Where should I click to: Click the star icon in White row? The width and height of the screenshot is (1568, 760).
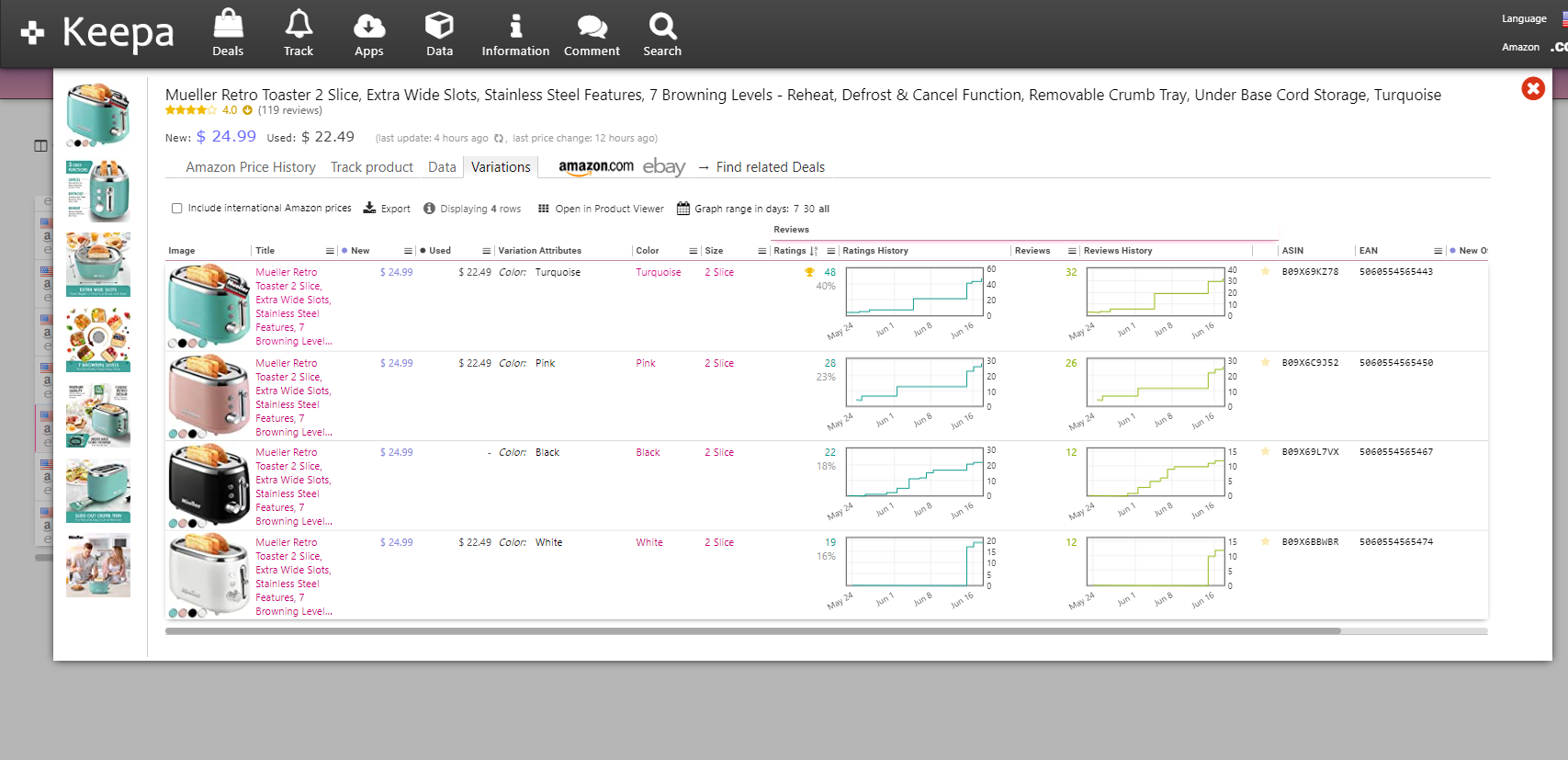(1265, 542)
